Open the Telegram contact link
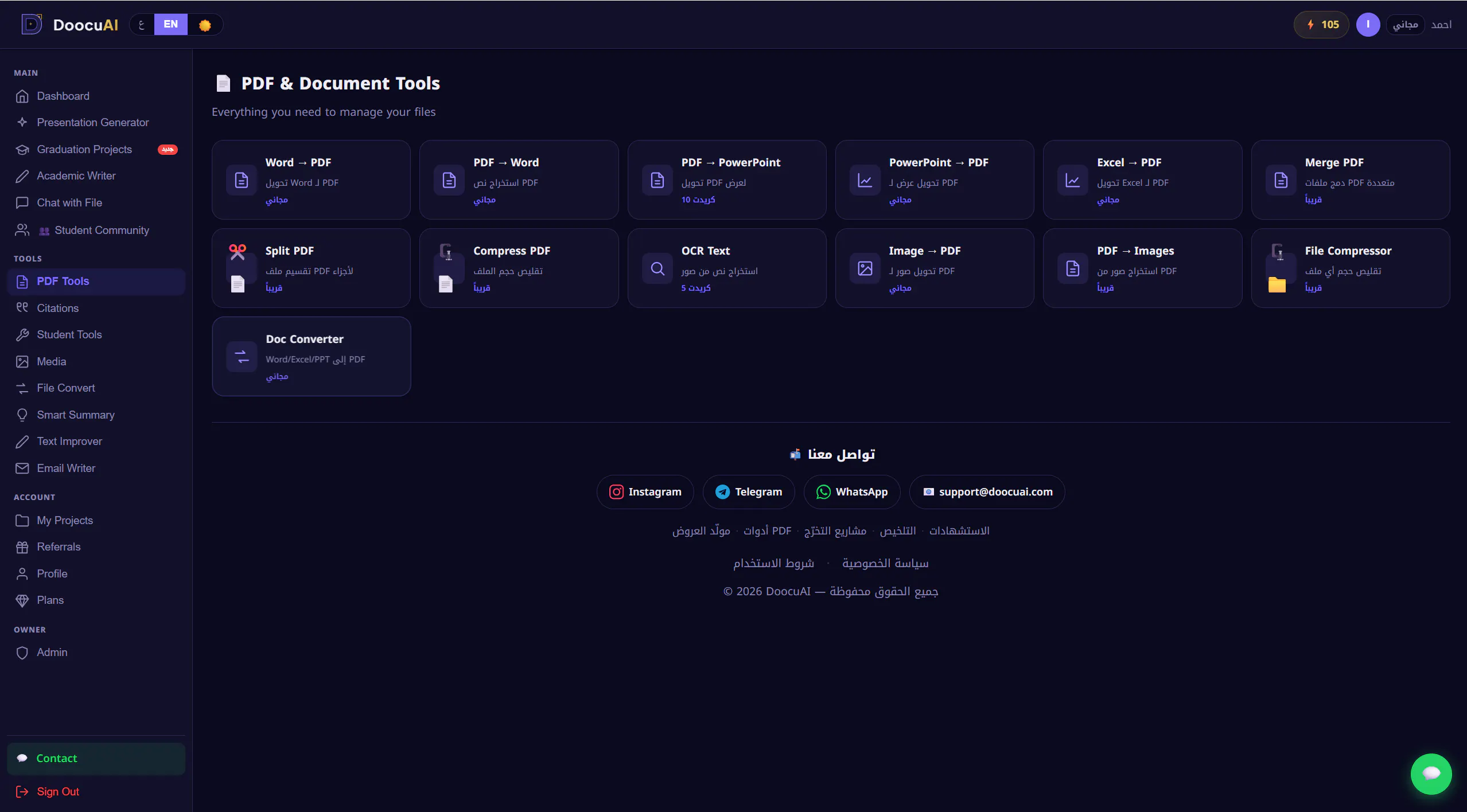Viewport: 1467px width, 812px height. coord(749,492)
